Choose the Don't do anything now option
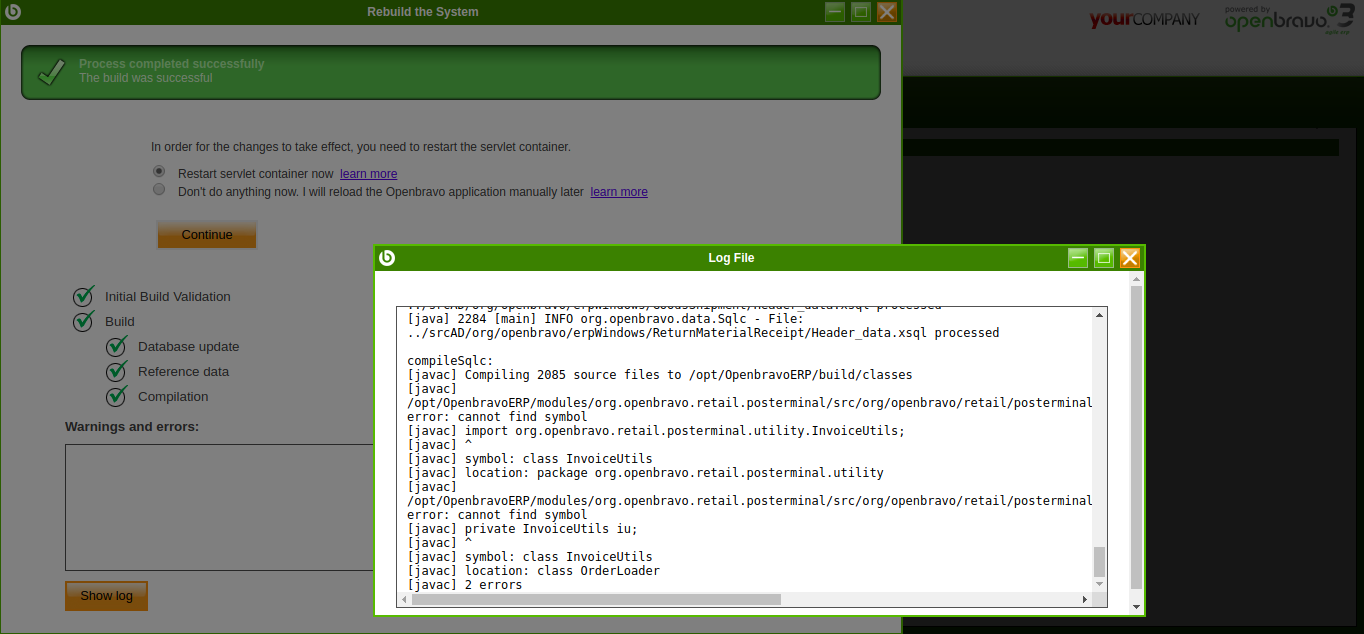Viewport: 1364px width, 634px height. [x=159, y=189]
